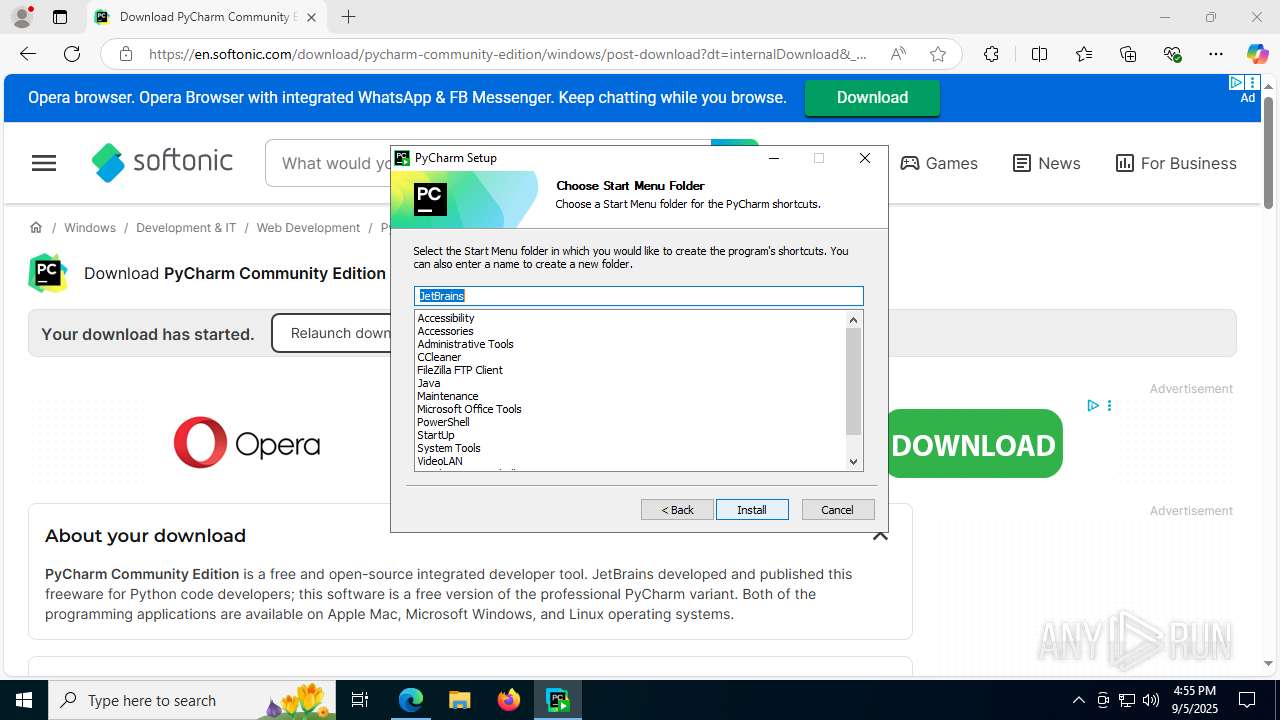
Task: Open Edge Settings and more menu
Action: [1216, 54]
